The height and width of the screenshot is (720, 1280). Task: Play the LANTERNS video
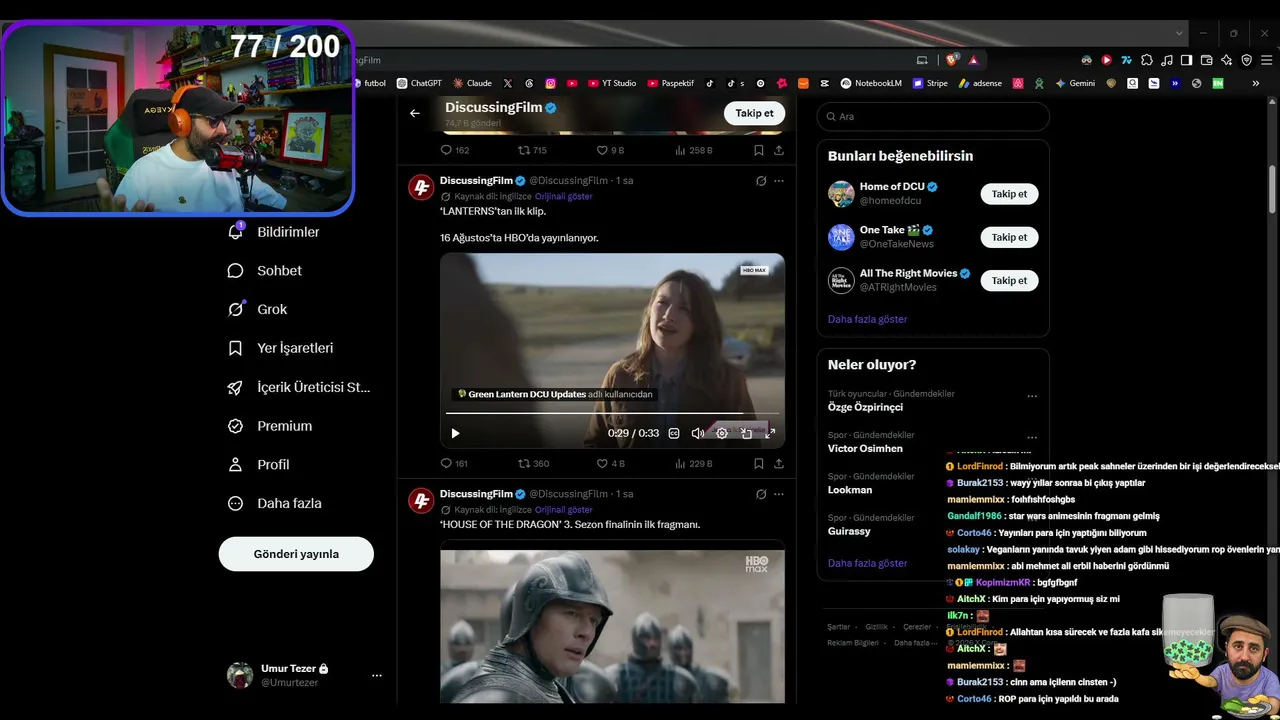point(455,433)
